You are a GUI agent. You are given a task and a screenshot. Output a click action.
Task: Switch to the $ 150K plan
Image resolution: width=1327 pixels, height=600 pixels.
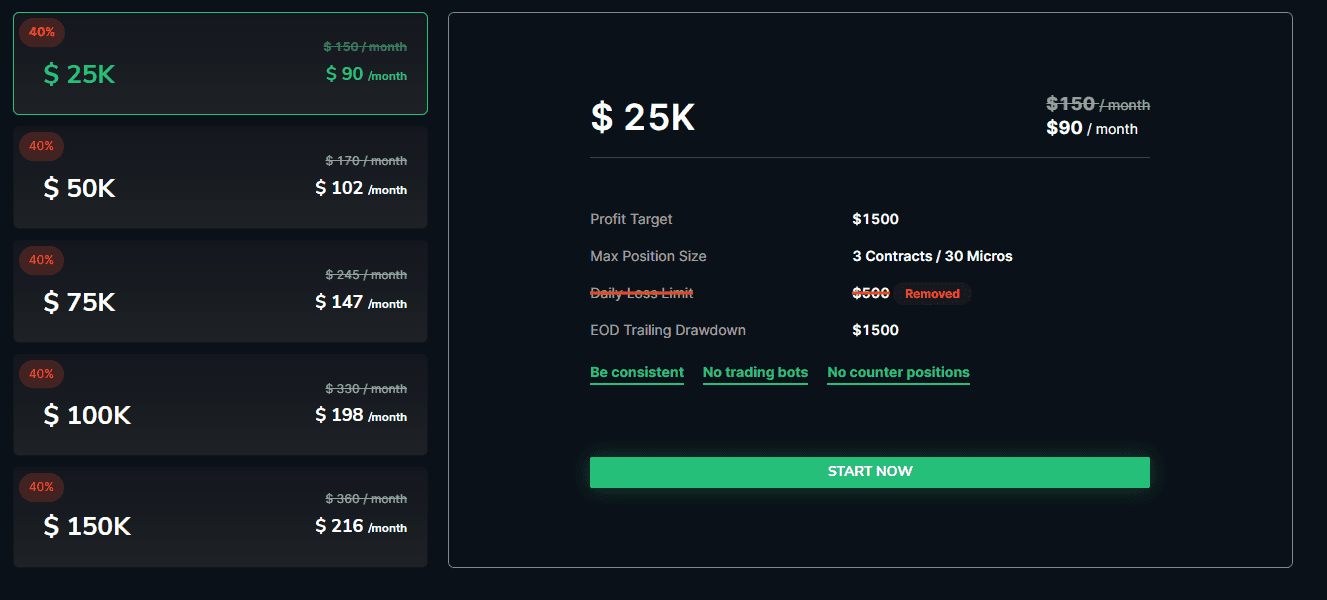pos(220,517)
